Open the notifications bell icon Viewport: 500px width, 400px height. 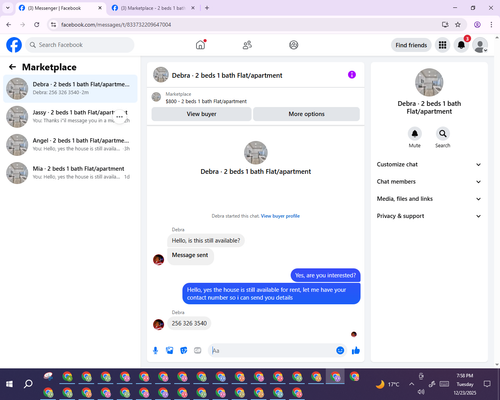[461, 45]
